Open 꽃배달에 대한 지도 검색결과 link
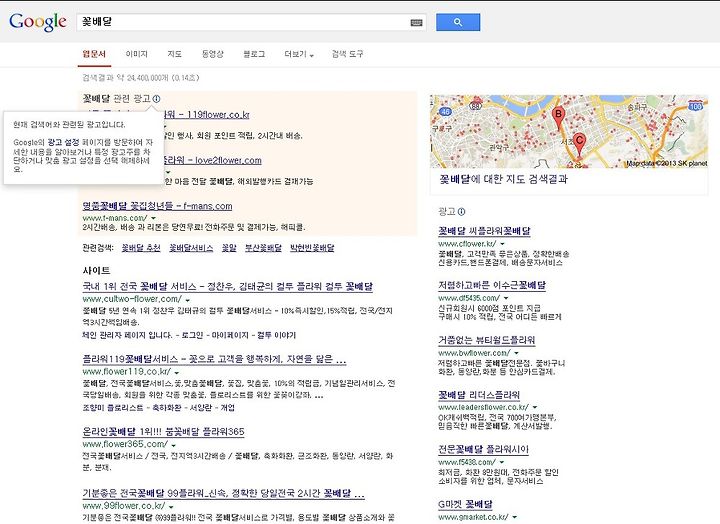 pos(504,179)
